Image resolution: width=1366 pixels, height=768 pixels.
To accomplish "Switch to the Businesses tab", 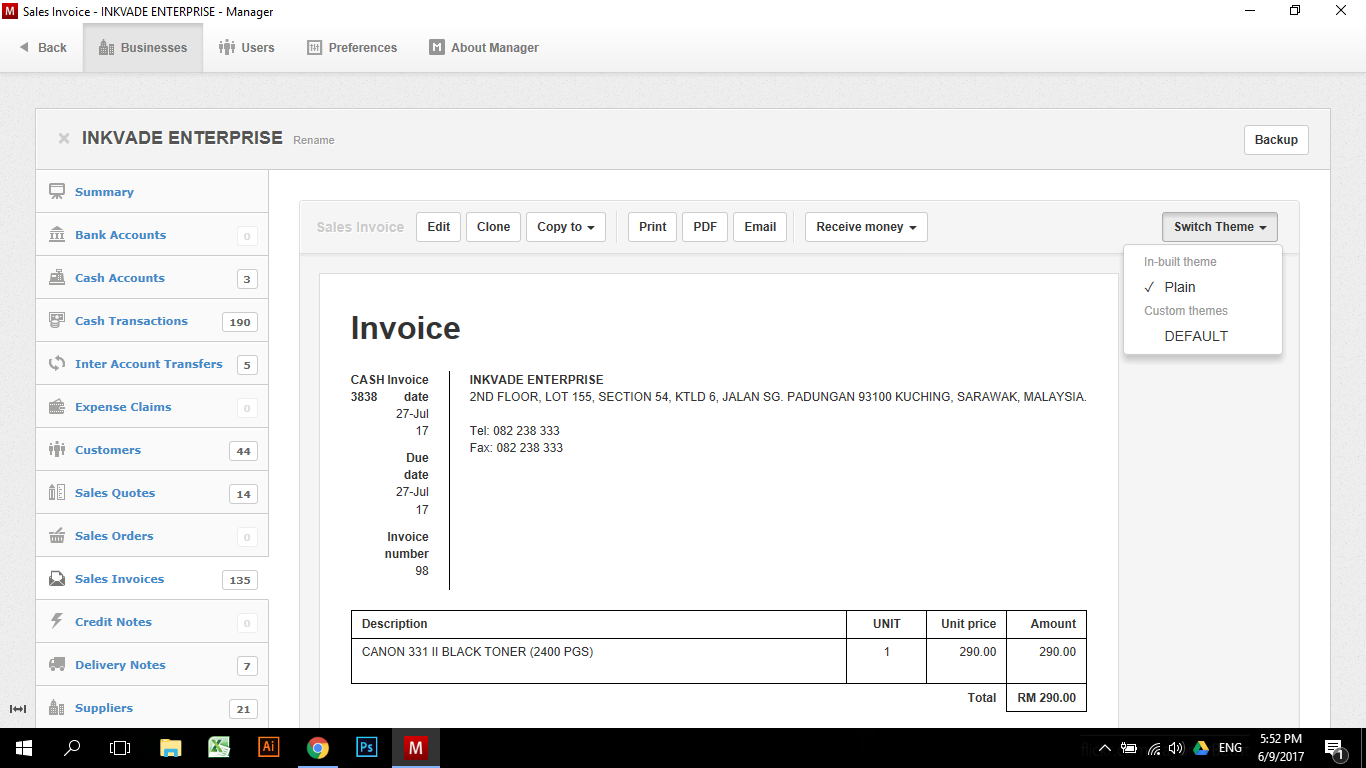I will pos(143,48).
